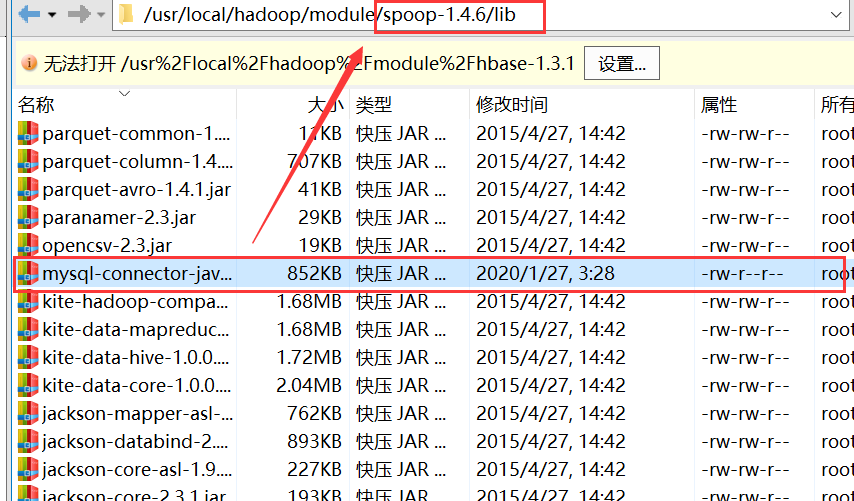
Task: Expand the path bar dropdown chevron
Action: (836, 15)
